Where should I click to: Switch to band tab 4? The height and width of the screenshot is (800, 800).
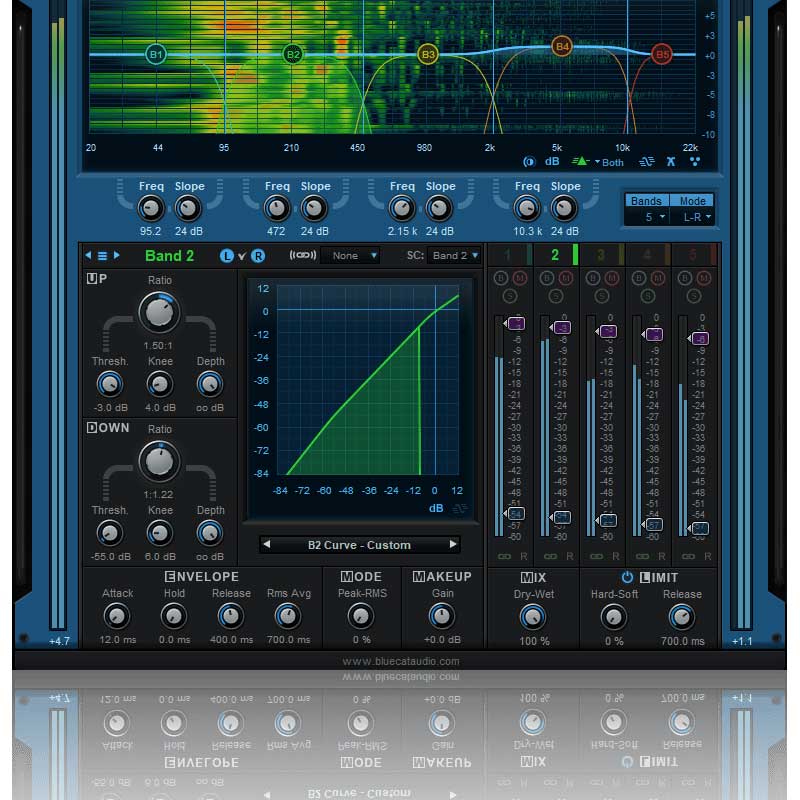pos(648,255)
